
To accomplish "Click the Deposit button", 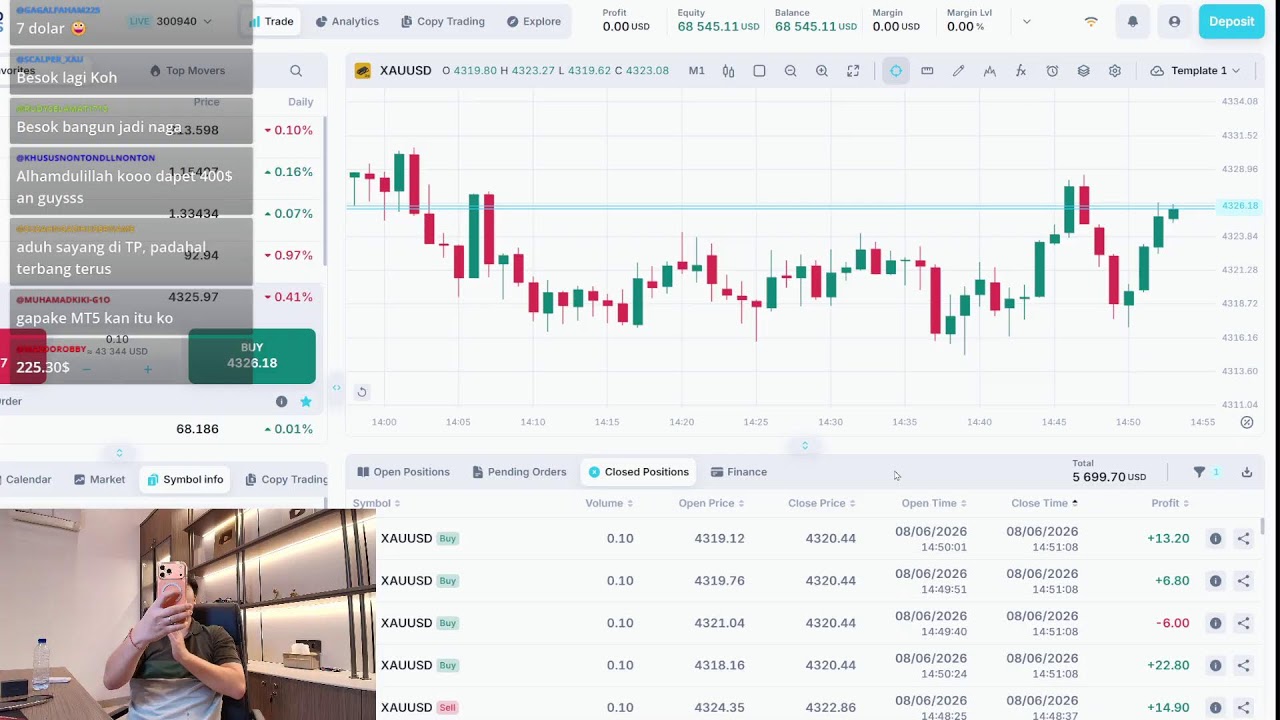I will [1231, 21].
